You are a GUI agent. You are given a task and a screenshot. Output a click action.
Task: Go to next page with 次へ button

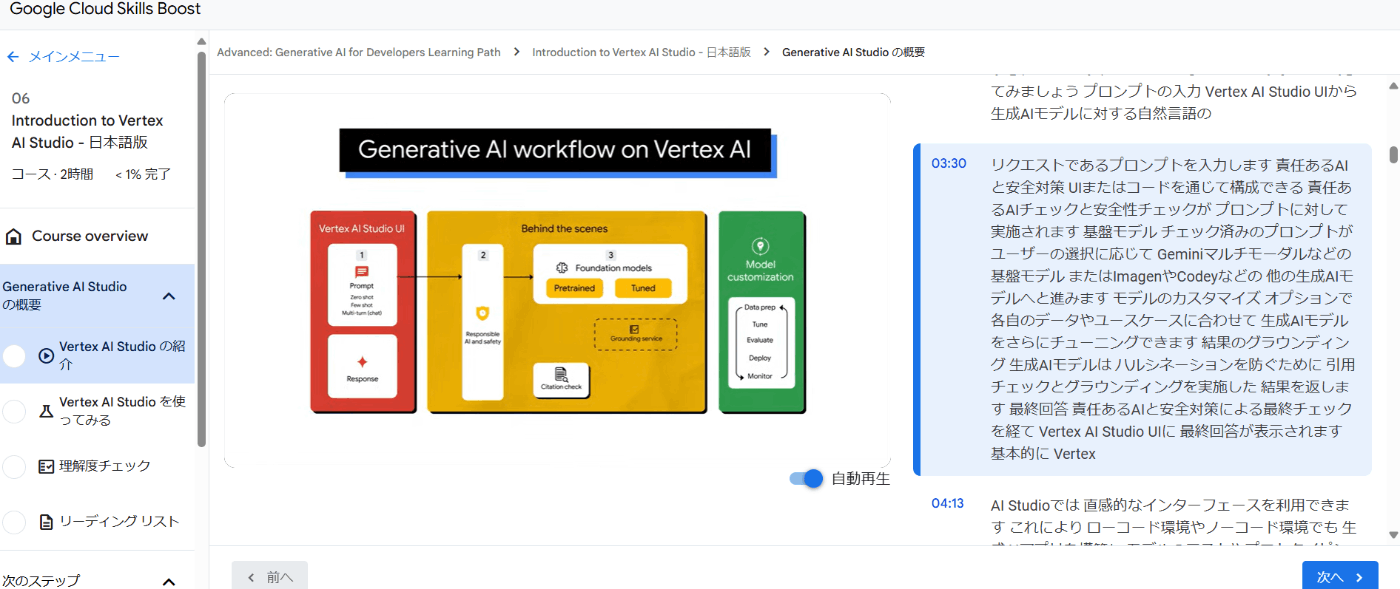(x=1340, y=576)
